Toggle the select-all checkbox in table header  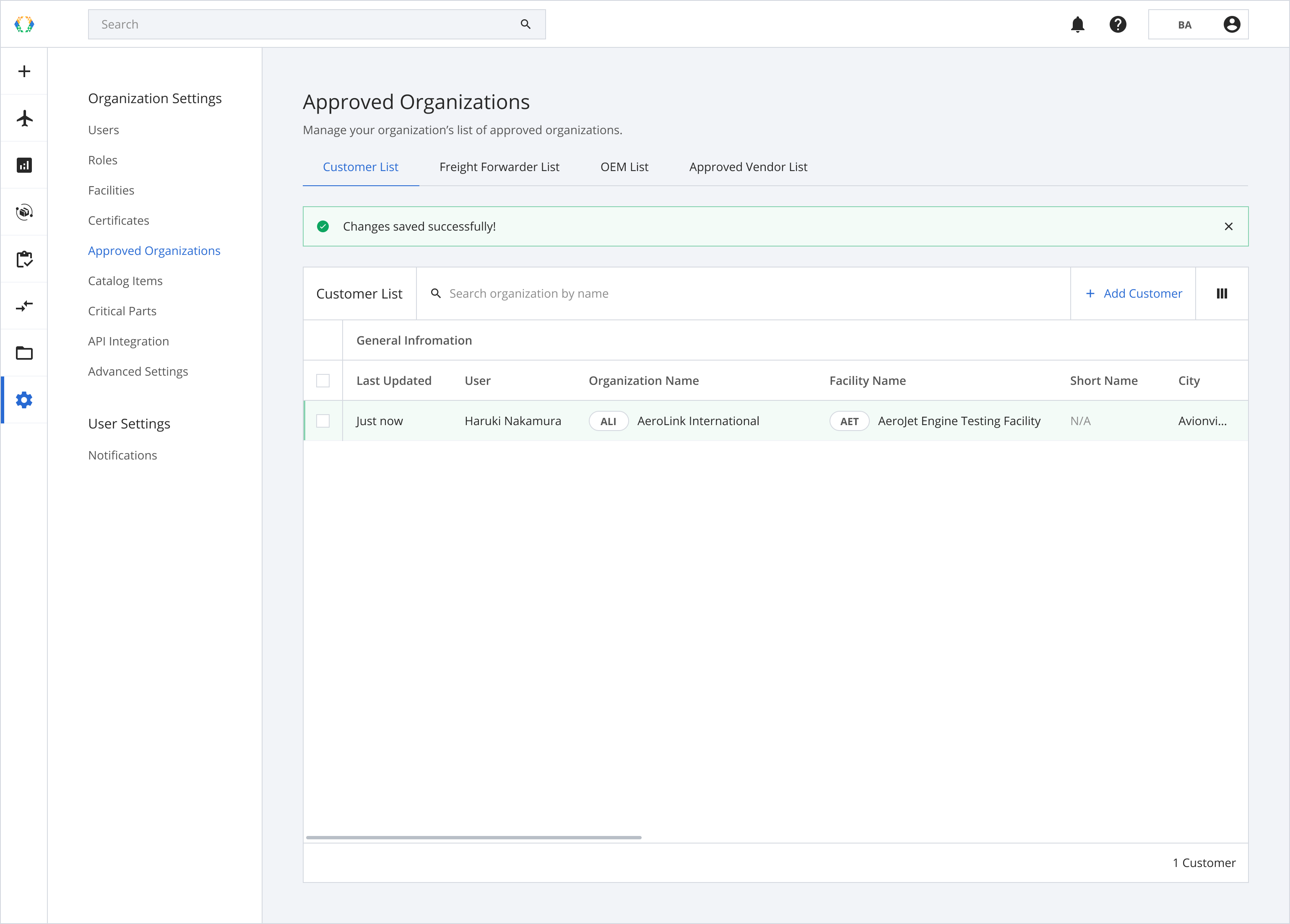(323, 380)
